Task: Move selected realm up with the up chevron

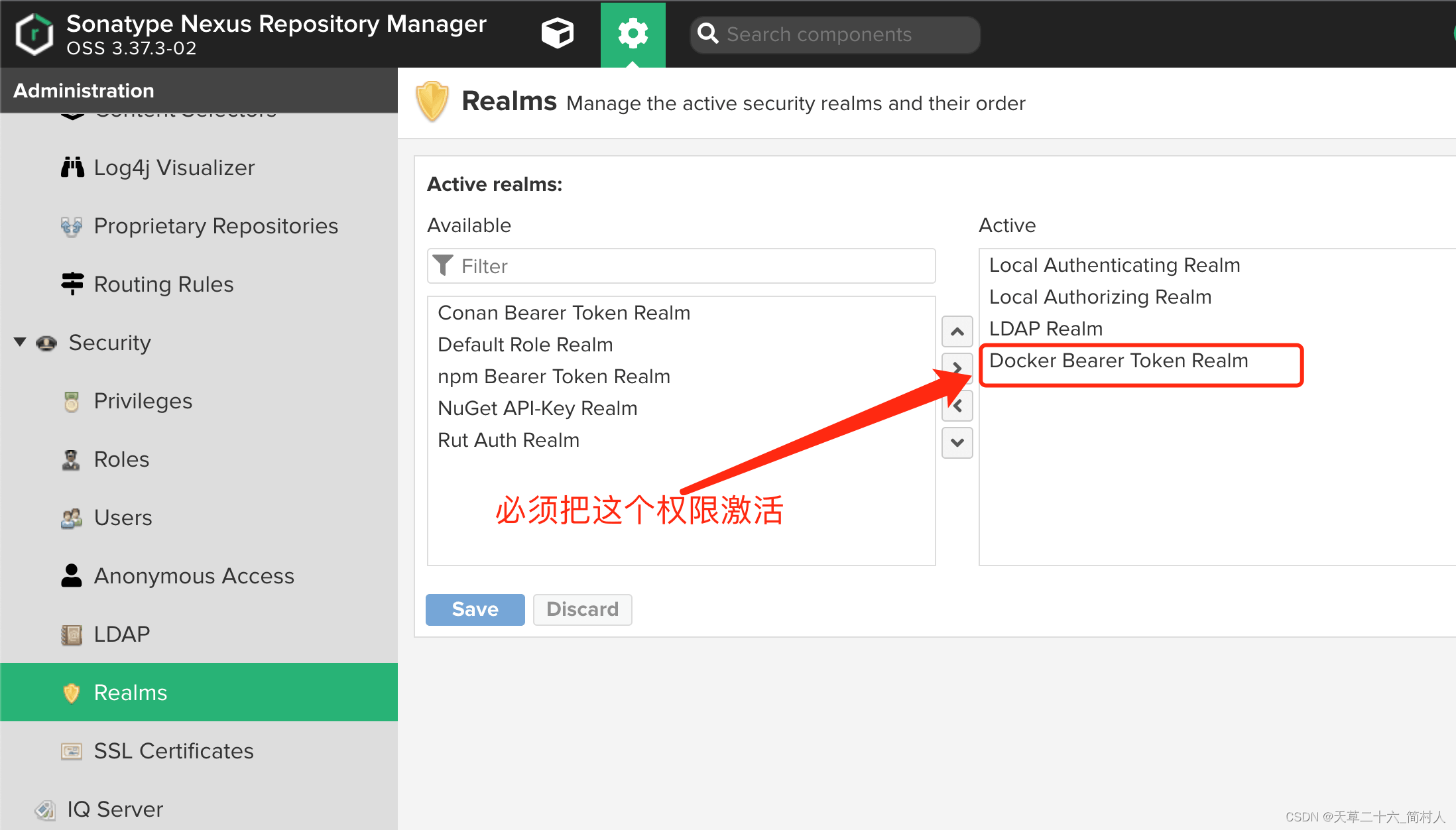Action: tap(957, 331)
